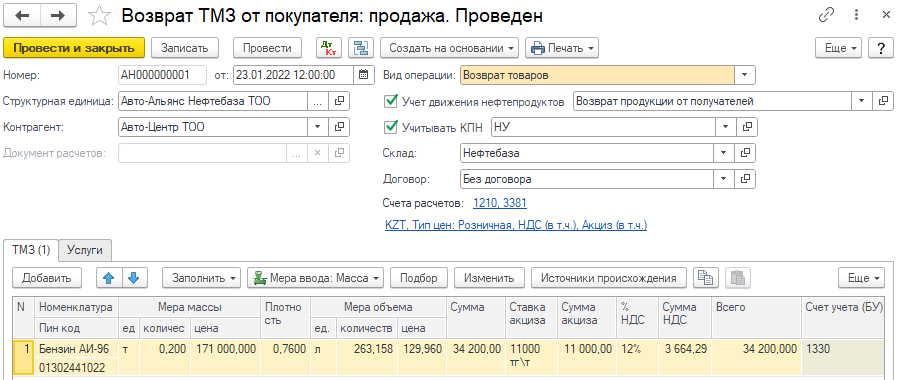
Task: Focus Структурная единица field Авто-Альянс Нефтебаза ТОО
Action: pyautogui.click(x=213, y=101)
